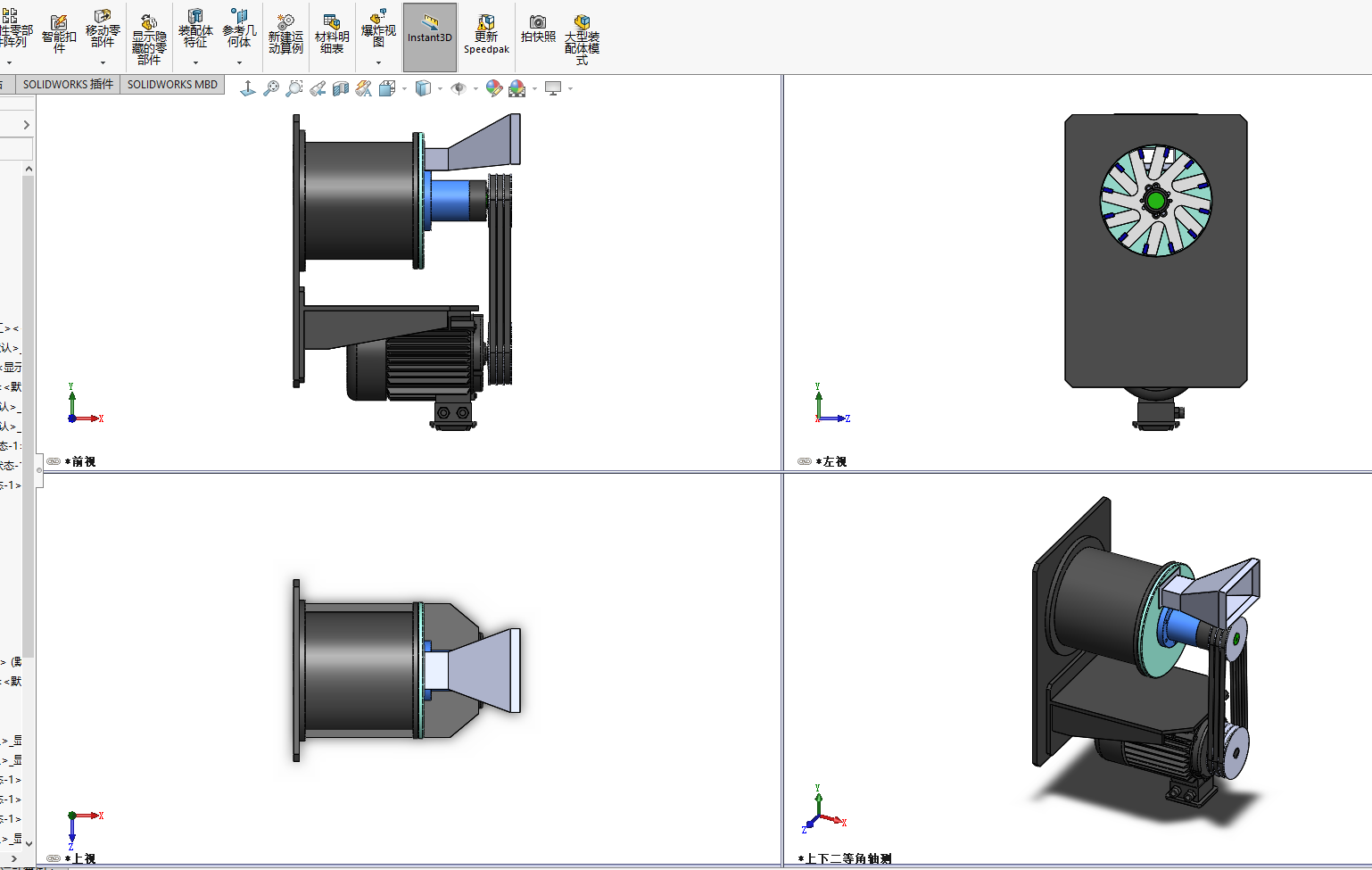Select the Previous View icon
Screen dimensions: 1372x870
pyautogui.click(x=318, y=88)
